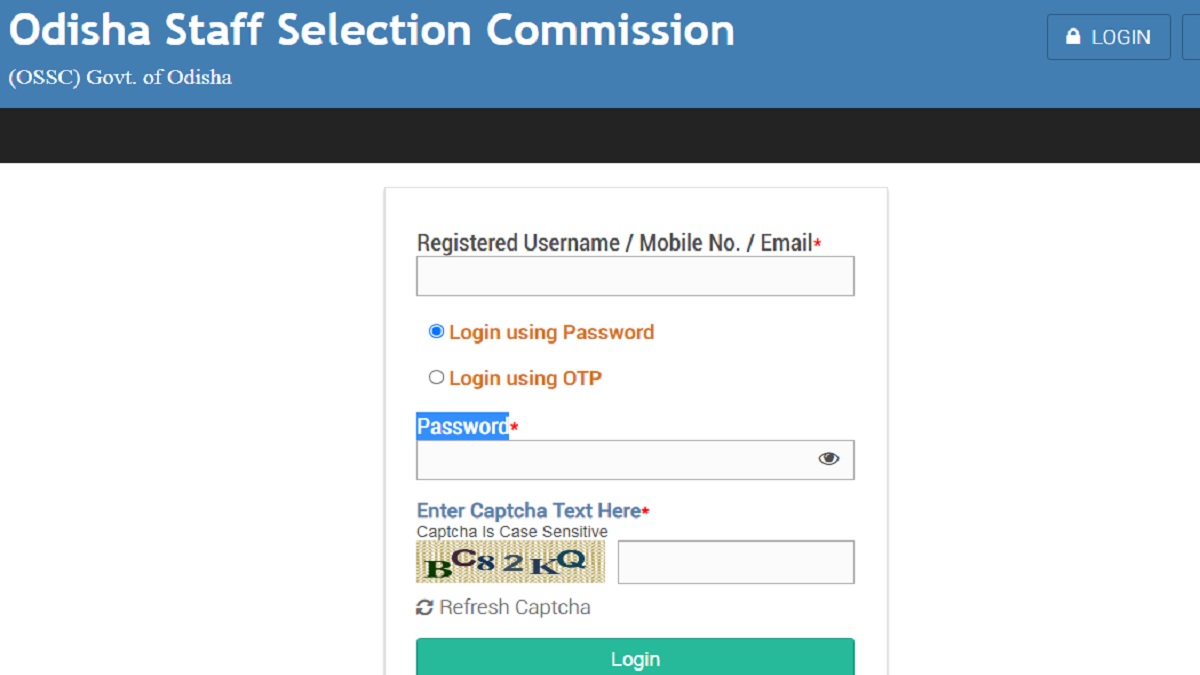This screenshot has height=675, width=1200.
Task: Click the Refresh Captcha text link
Action: [515, 607]
